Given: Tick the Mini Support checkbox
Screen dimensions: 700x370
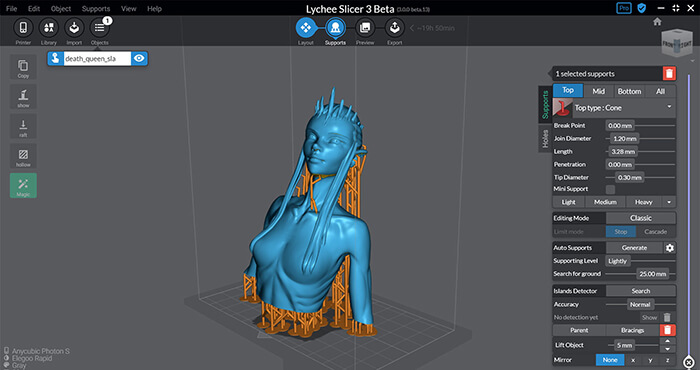Looking at the screenshot, I should coord(610,189).
